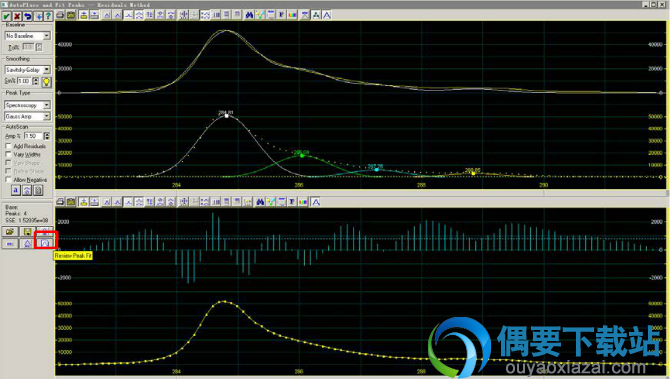
Task: Open help with the question mark icon
Action: pyautogui.click(x=48, y=16)
